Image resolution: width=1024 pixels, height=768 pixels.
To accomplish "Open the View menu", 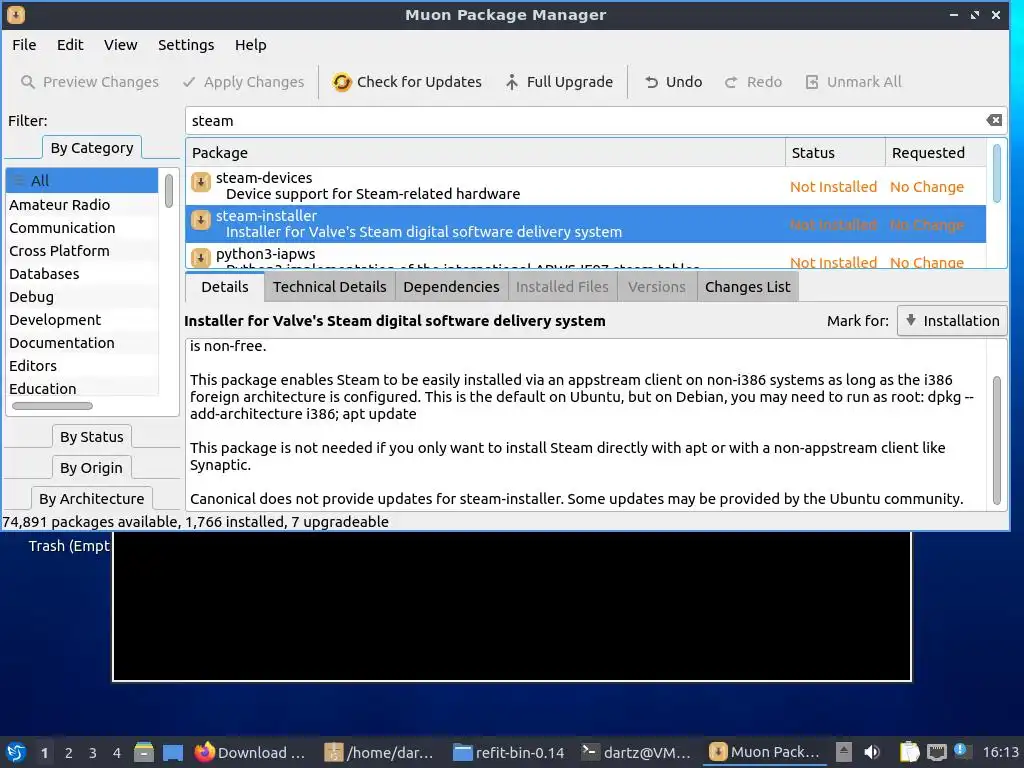I will pyautogui.click(x=120, y=45).
